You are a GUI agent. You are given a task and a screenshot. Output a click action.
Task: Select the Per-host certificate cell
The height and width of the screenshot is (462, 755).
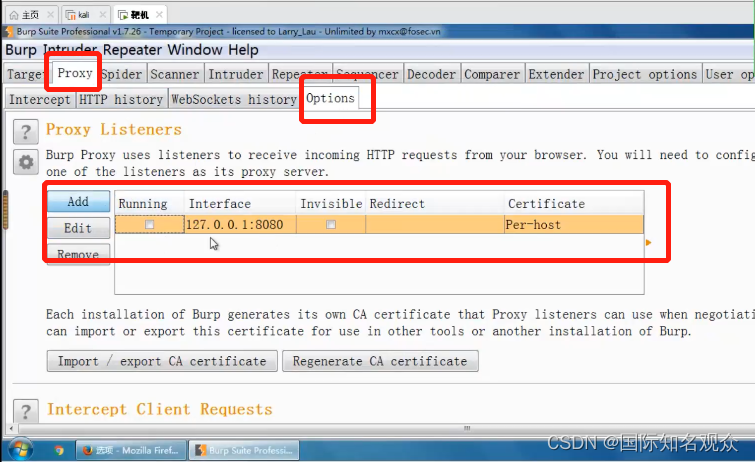574,224
